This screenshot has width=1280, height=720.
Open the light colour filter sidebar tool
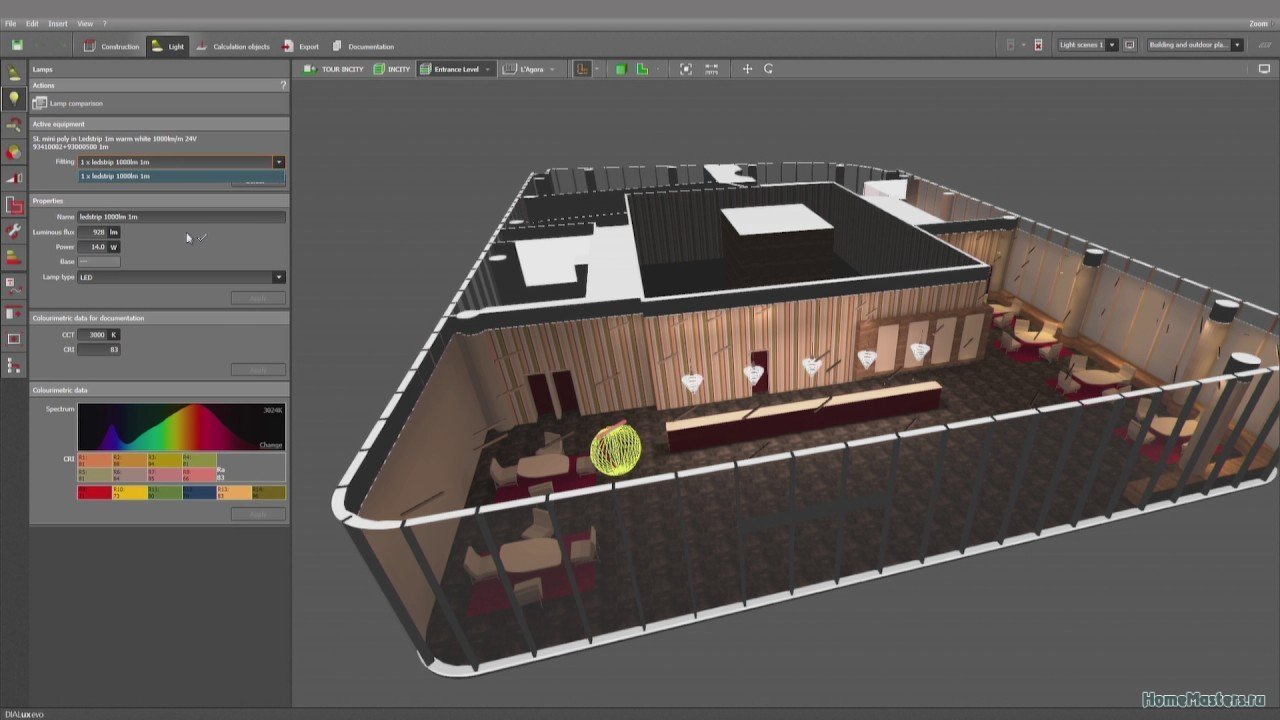pos(14,152)
